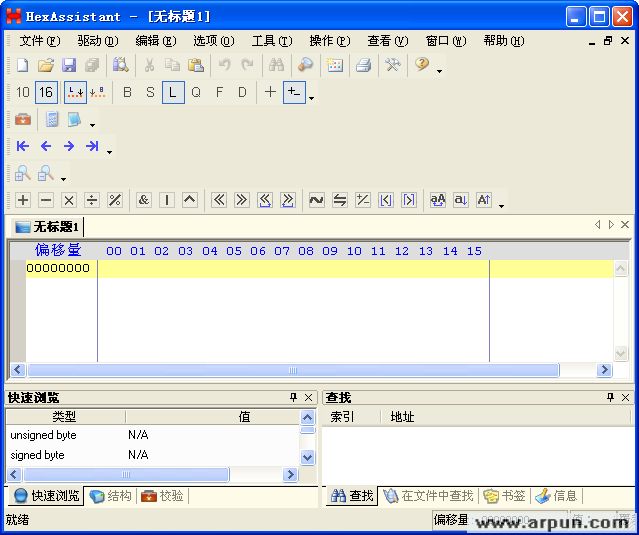Apply shift left double chevron operation
This screenshot has width=639, height=535.
pyautogui.click(x=219, y=200)
